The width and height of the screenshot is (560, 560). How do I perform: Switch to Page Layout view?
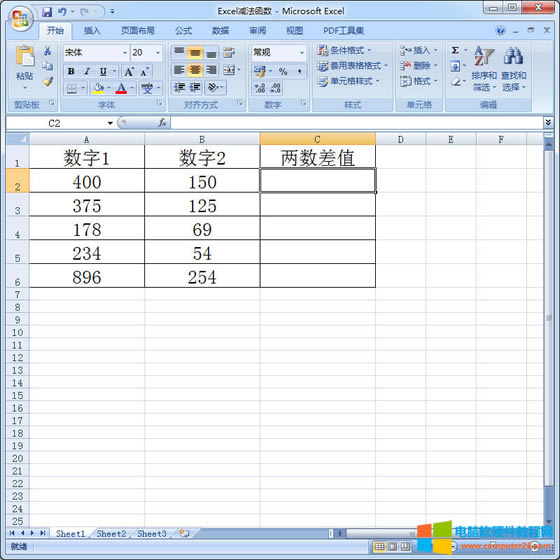coord(392,546)
